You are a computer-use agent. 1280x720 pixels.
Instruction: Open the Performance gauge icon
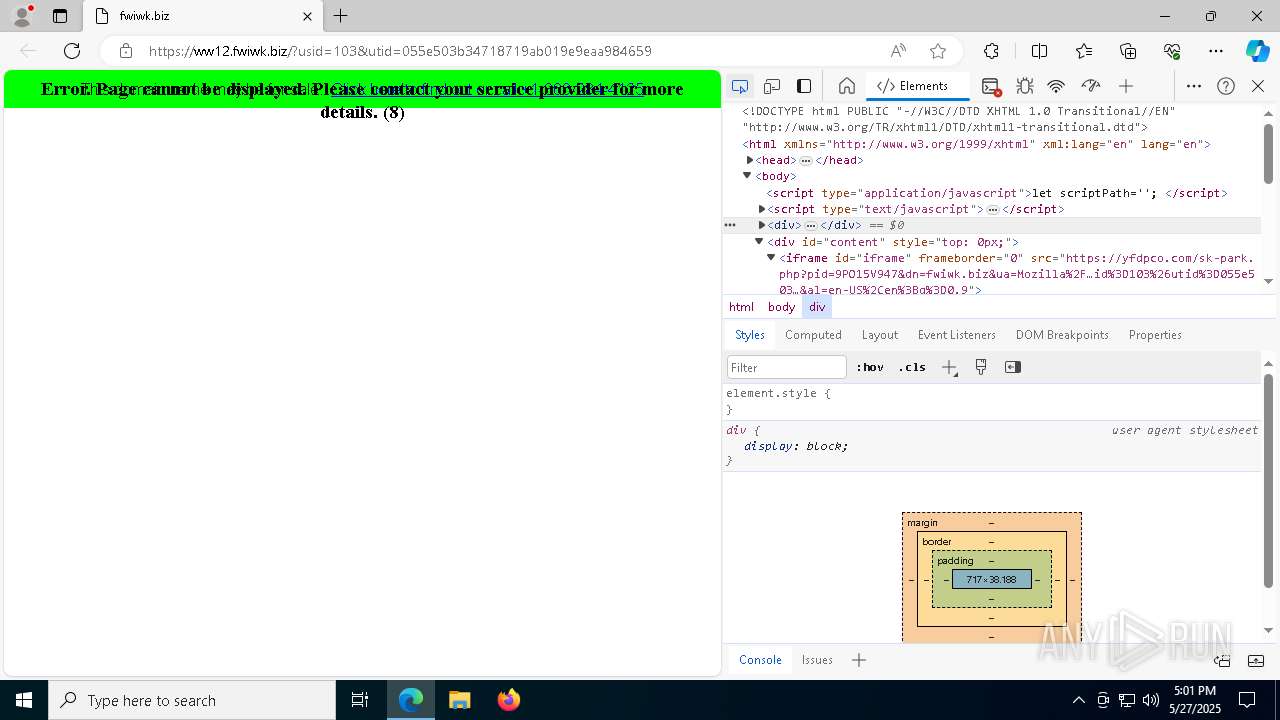tap(1090, 86)
